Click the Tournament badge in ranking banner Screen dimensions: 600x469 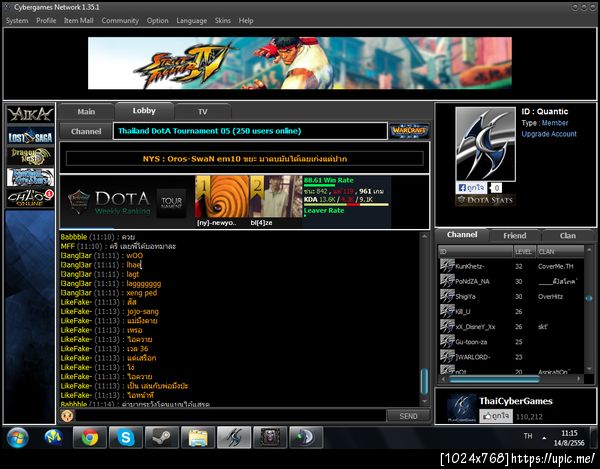[171, 203]
